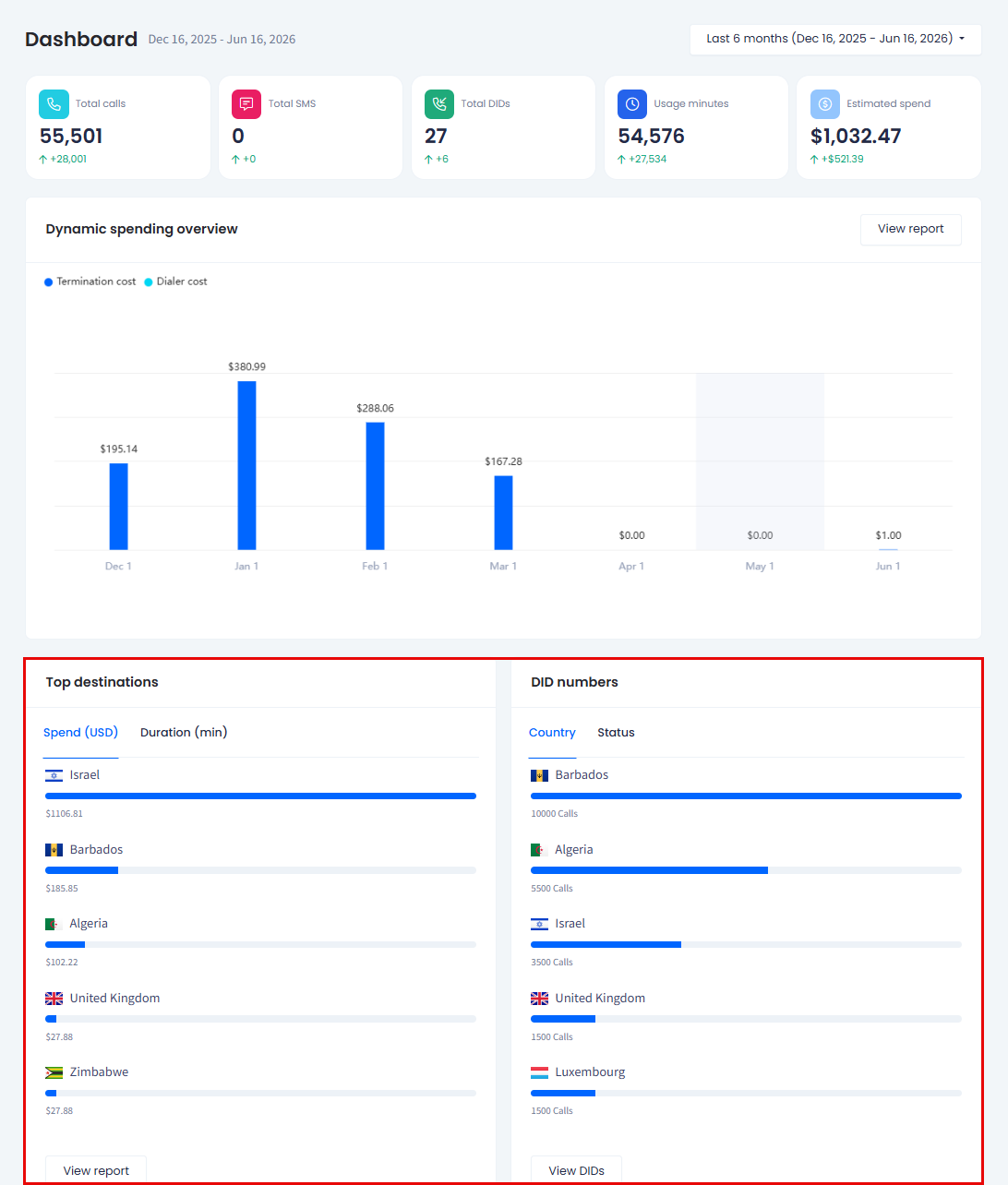Toggle Dialer cost legend series
Screen dimensions: 1008x1185
click(175, 281)
